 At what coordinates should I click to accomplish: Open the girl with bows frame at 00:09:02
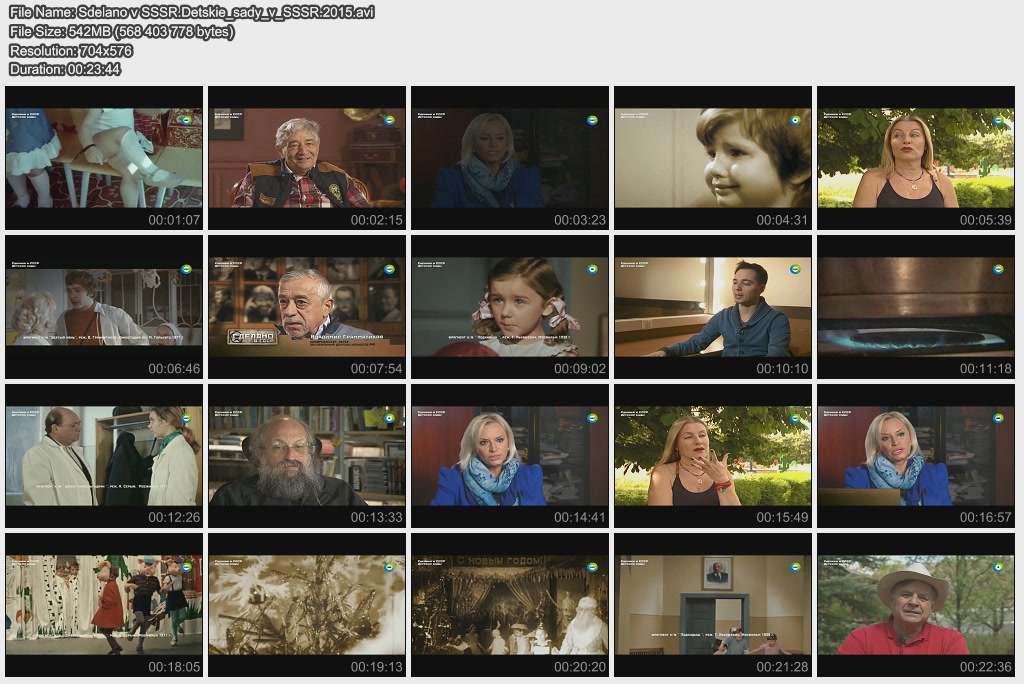click(510, 307)
